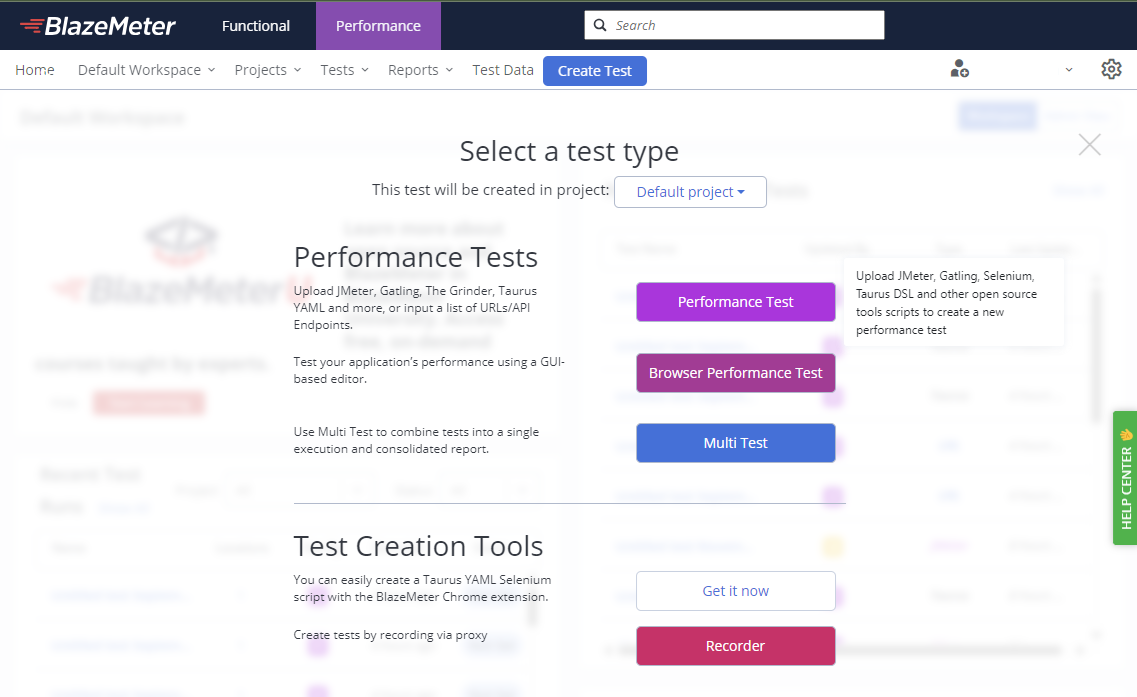Image resolution: width=1137 pixels, height=697 pixels.
Task: Select the Performance Test button
Action: point(735,302)
